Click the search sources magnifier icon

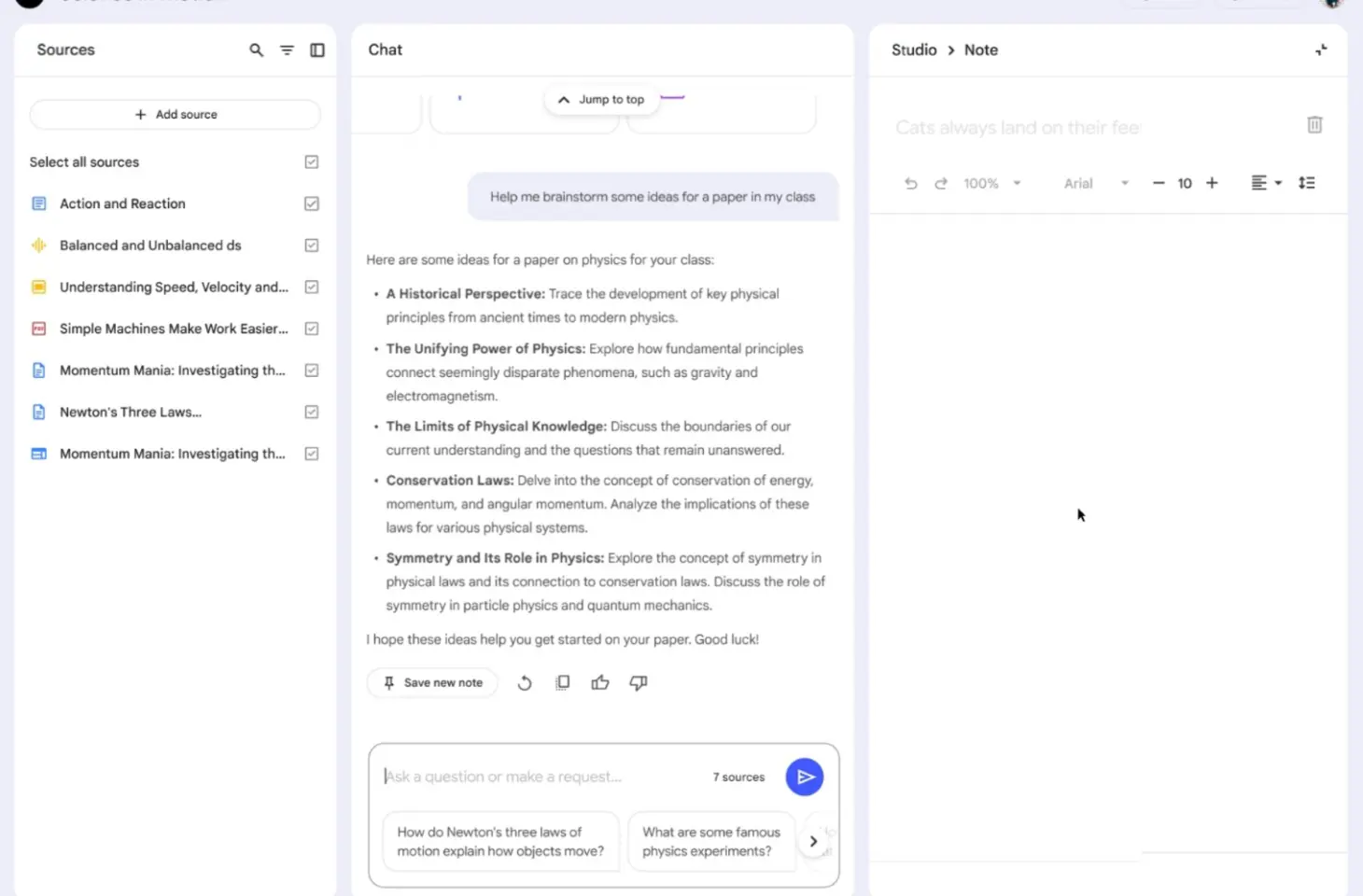point(256,50)
